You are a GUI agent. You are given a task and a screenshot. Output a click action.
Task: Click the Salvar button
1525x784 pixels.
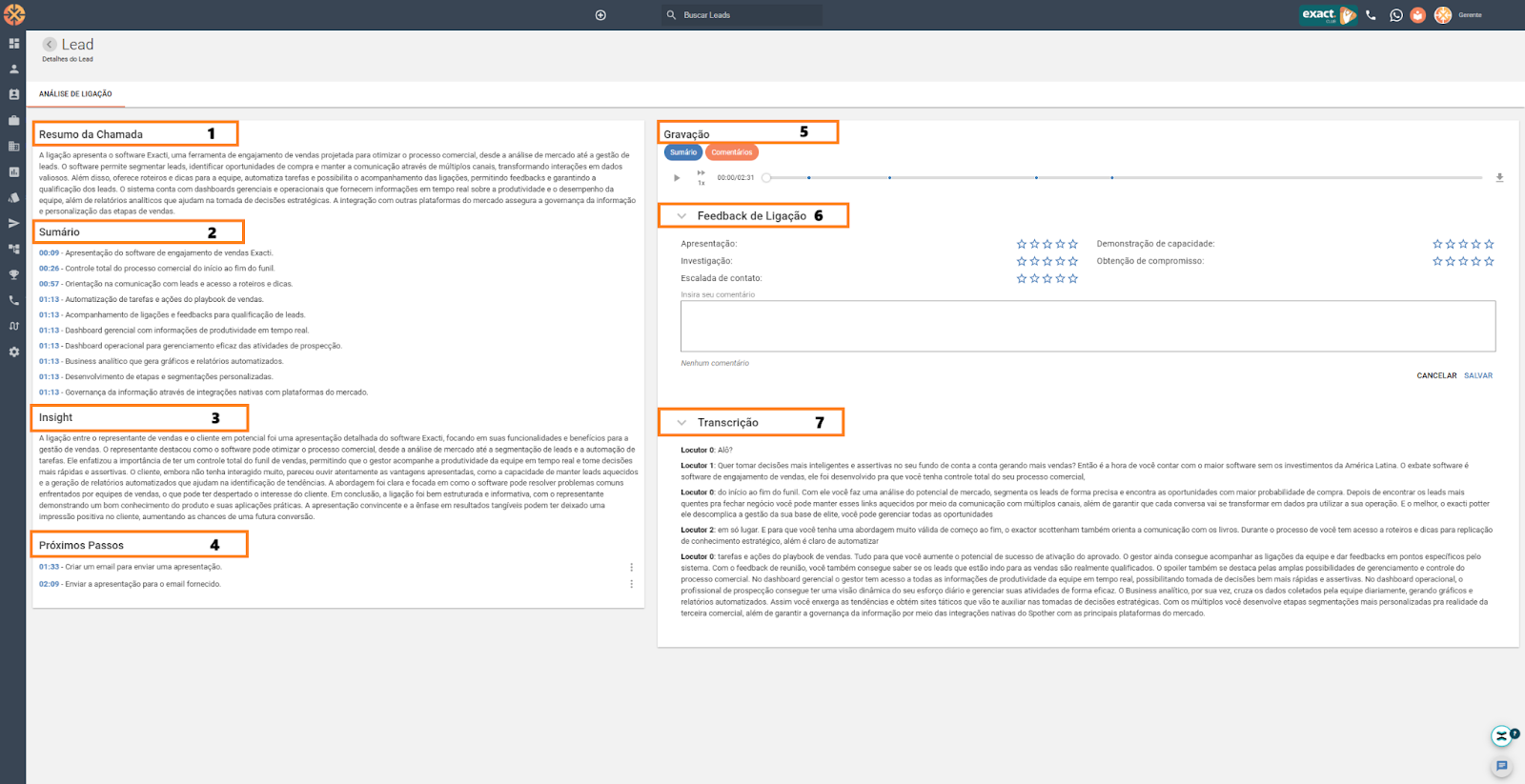pyautogui.click(x=1478, y=376)
